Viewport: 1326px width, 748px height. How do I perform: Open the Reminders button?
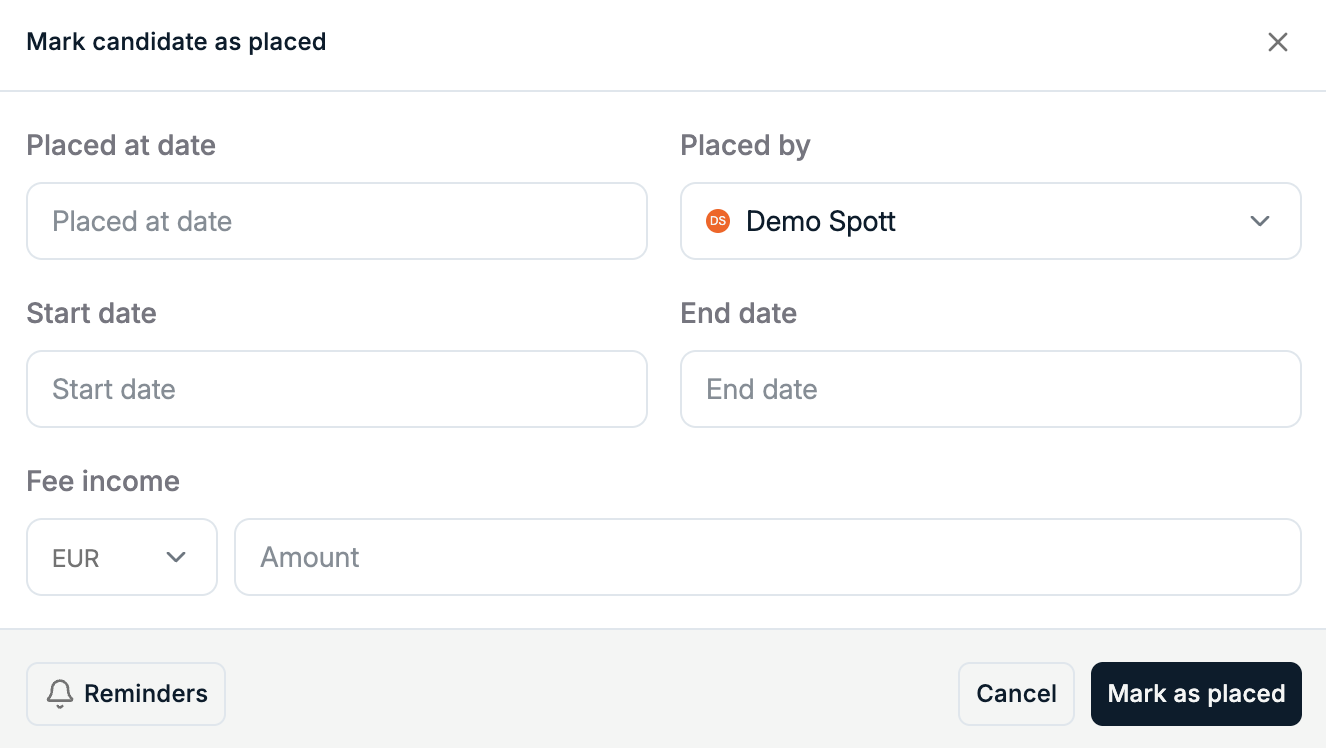[x=126, y=694]
